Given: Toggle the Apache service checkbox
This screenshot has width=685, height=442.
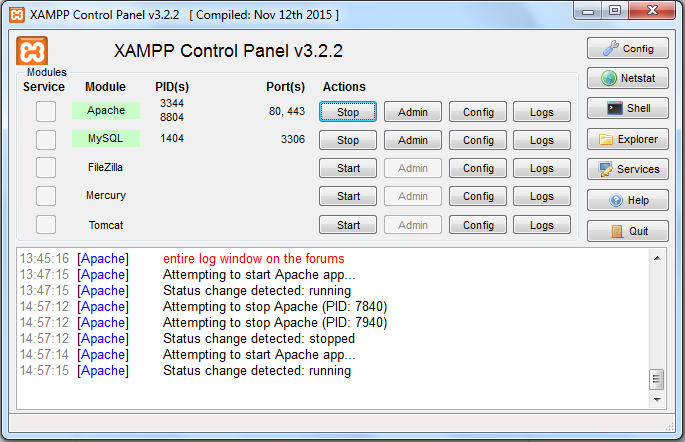Looking at the screenshot, I should click(x=46, y=111).
